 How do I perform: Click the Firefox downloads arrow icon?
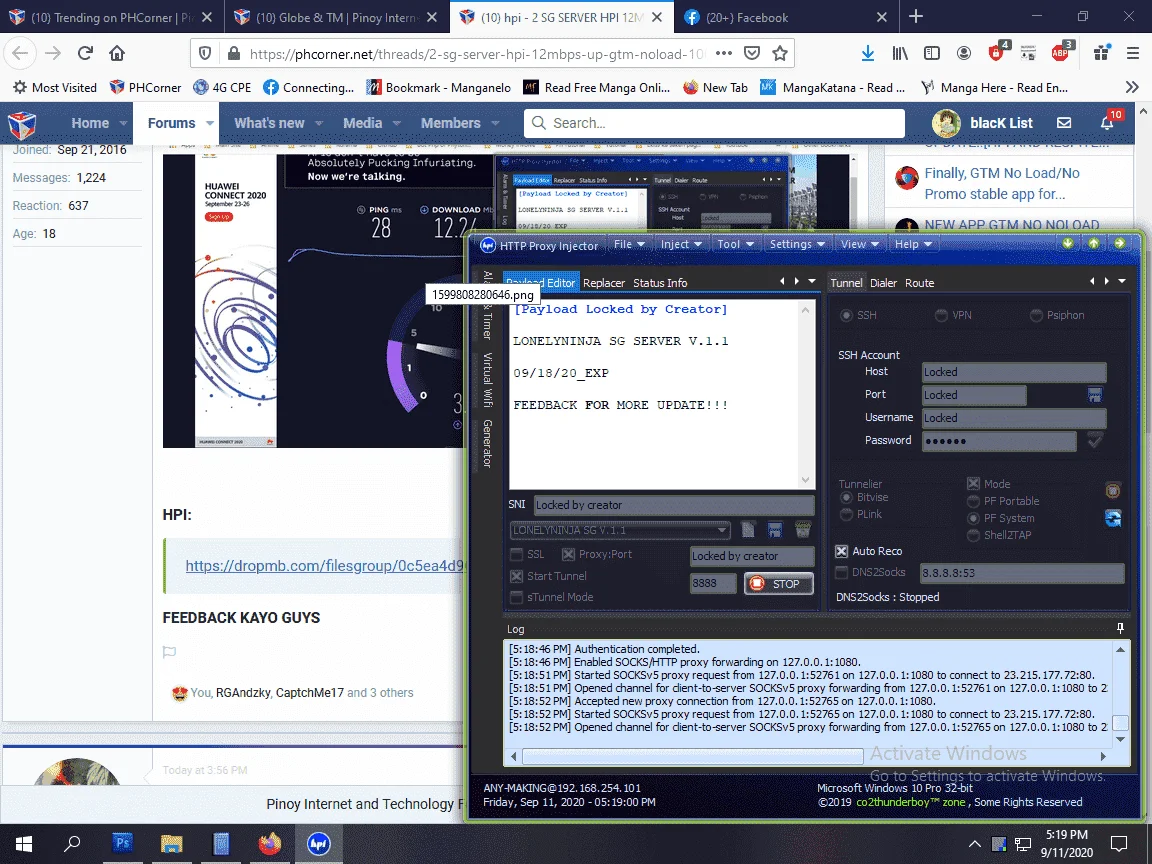coord(868,53)
